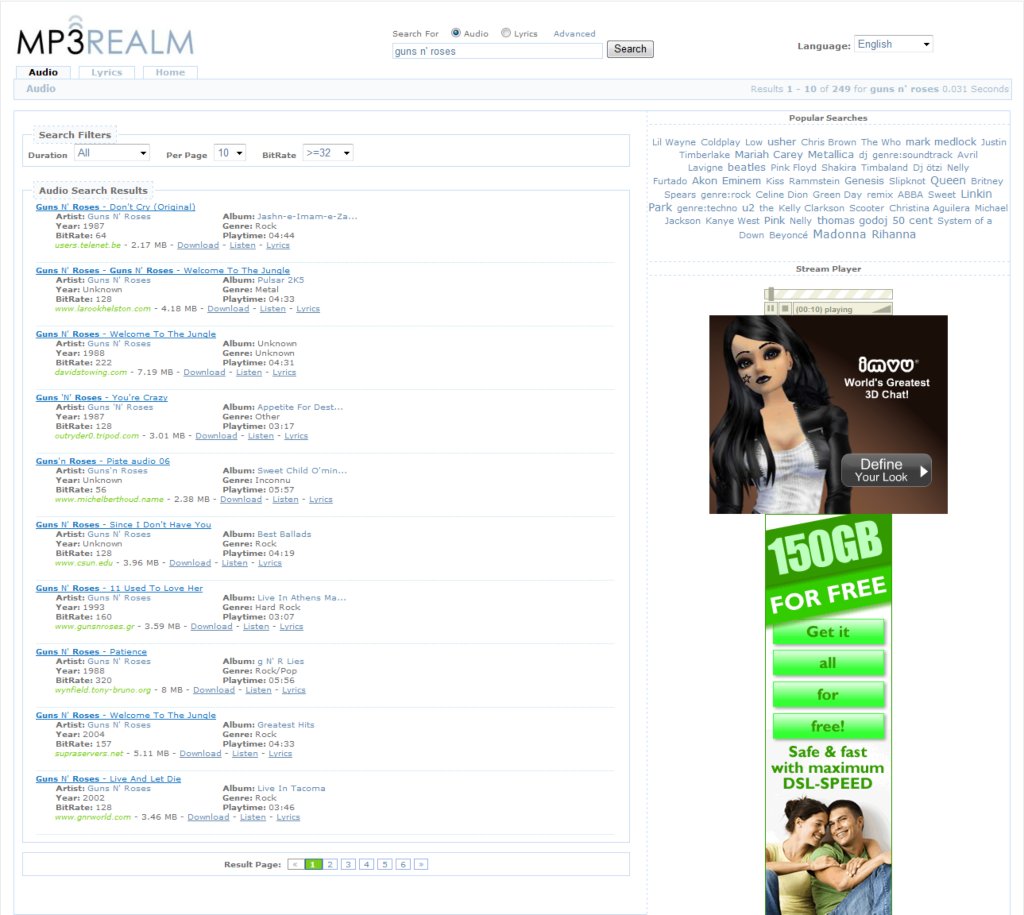Listen to the You're Crazy track

261,436
